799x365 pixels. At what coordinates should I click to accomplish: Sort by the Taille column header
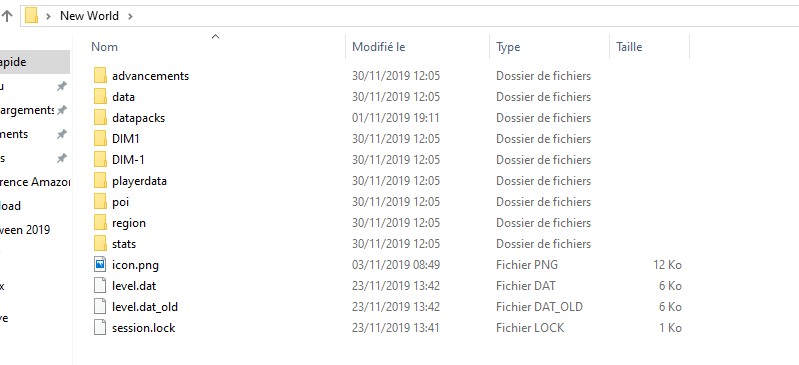point(629,47)
